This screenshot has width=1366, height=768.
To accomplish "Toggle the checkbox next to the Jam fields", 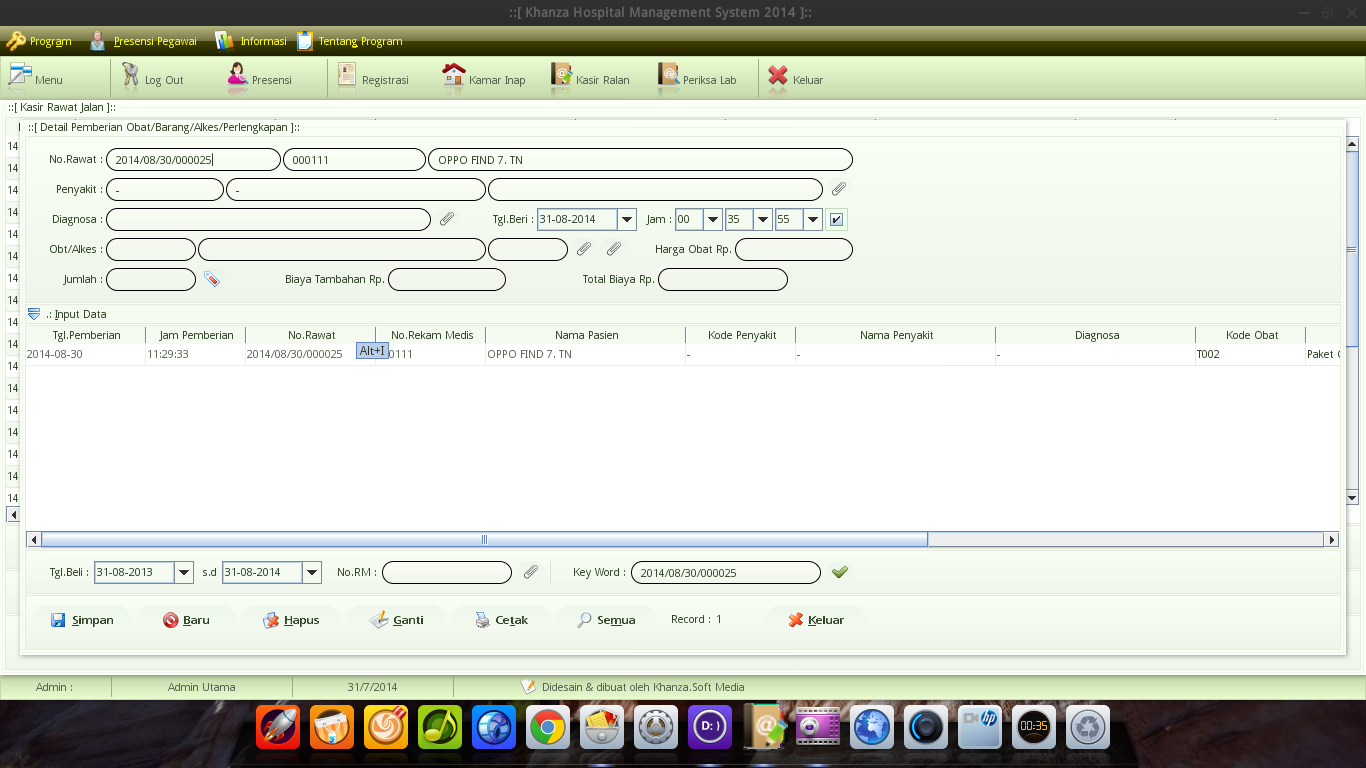I will [836, 218].
